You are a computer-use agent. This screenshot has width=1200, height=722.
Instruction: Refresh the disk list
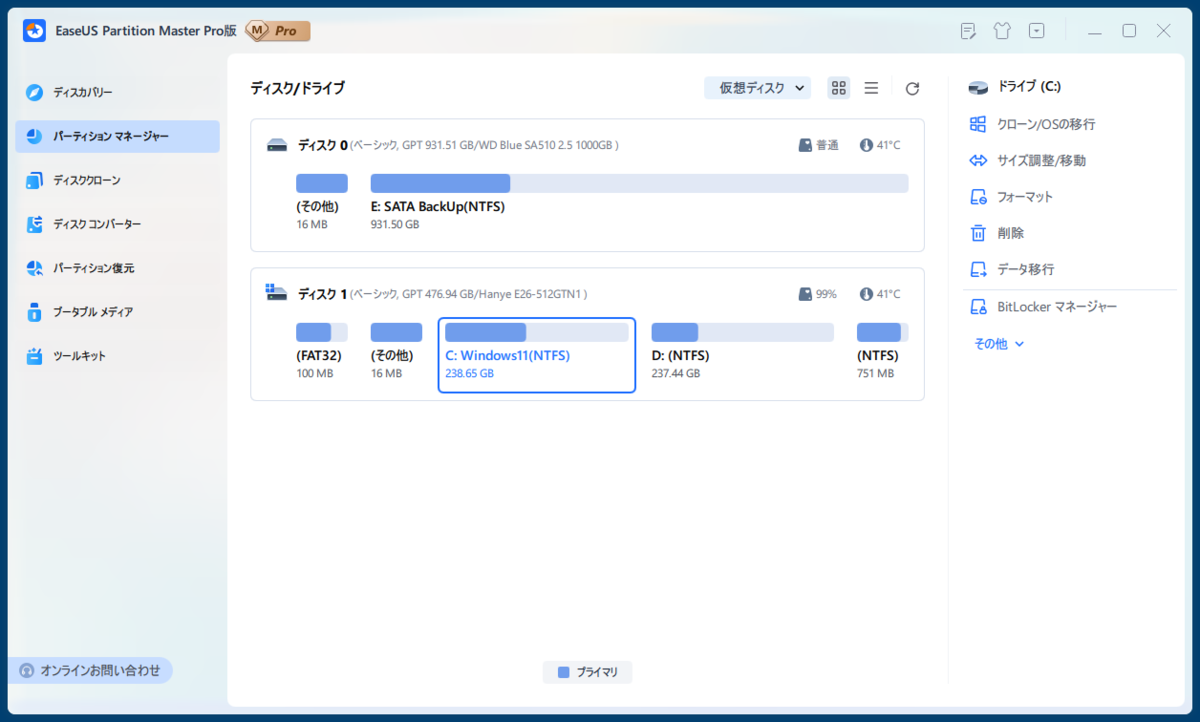912,89
